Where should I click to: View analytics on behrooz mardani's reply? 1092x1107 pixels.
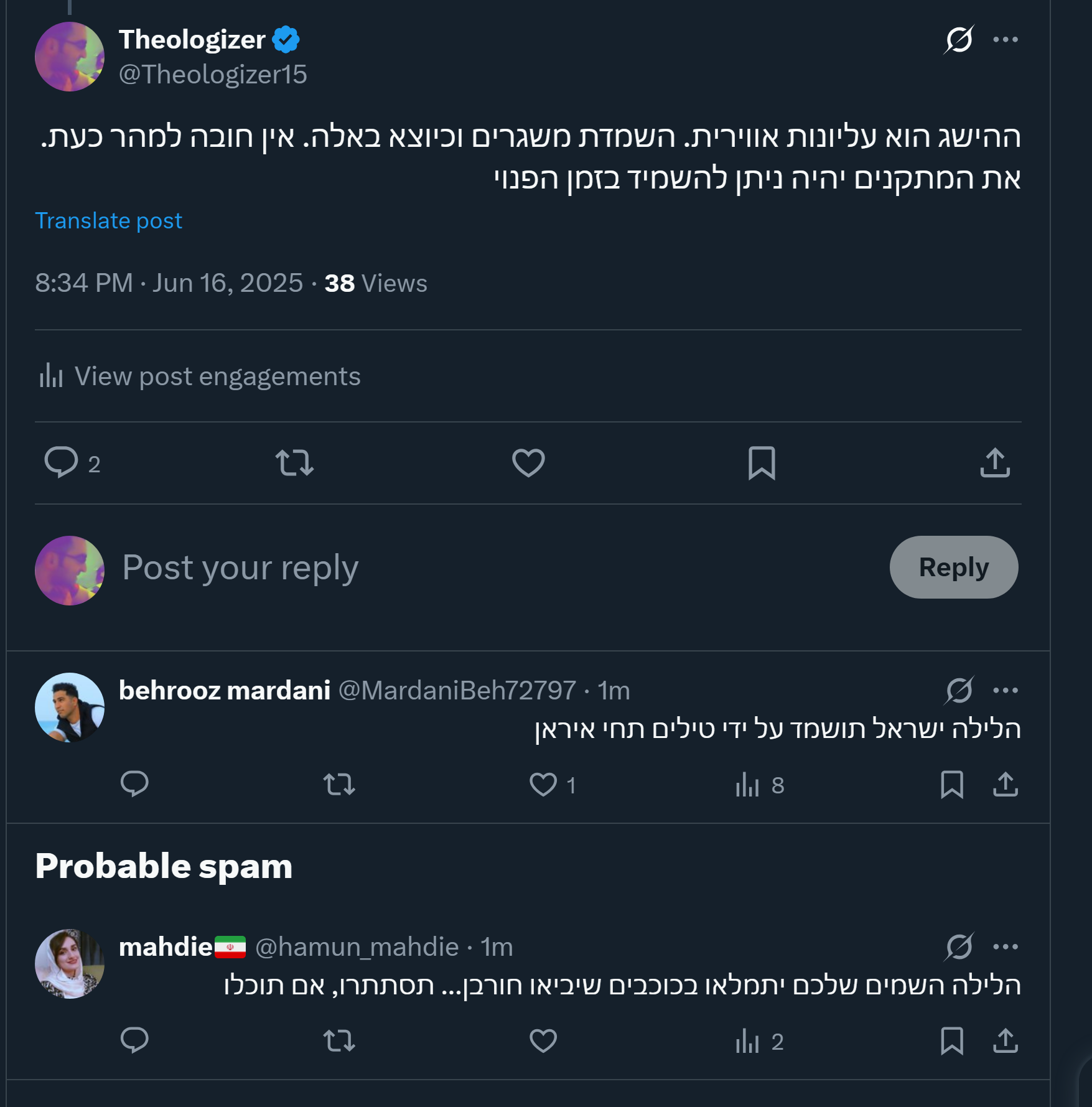coord(749,785)
